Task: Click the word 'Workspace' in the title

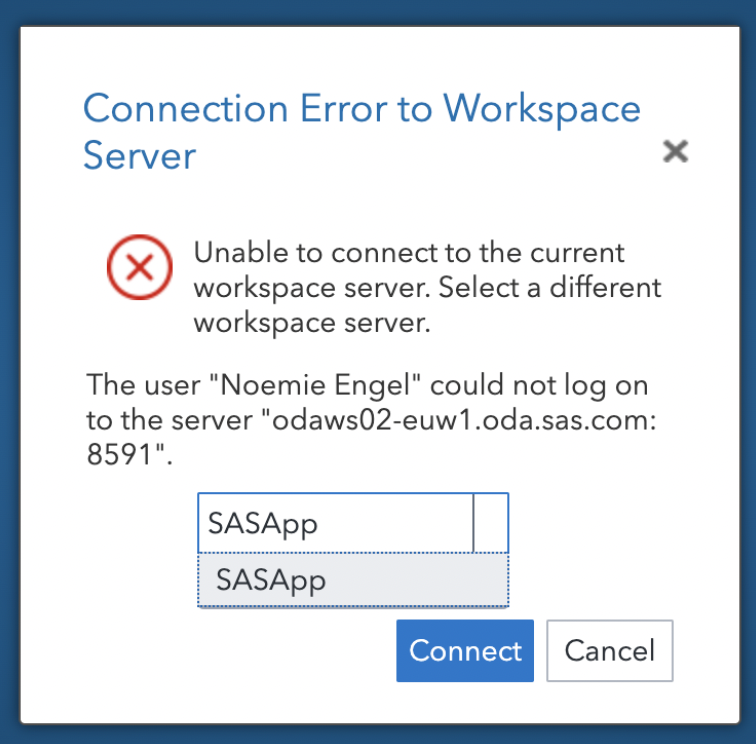Action: [x=541, y=108]
